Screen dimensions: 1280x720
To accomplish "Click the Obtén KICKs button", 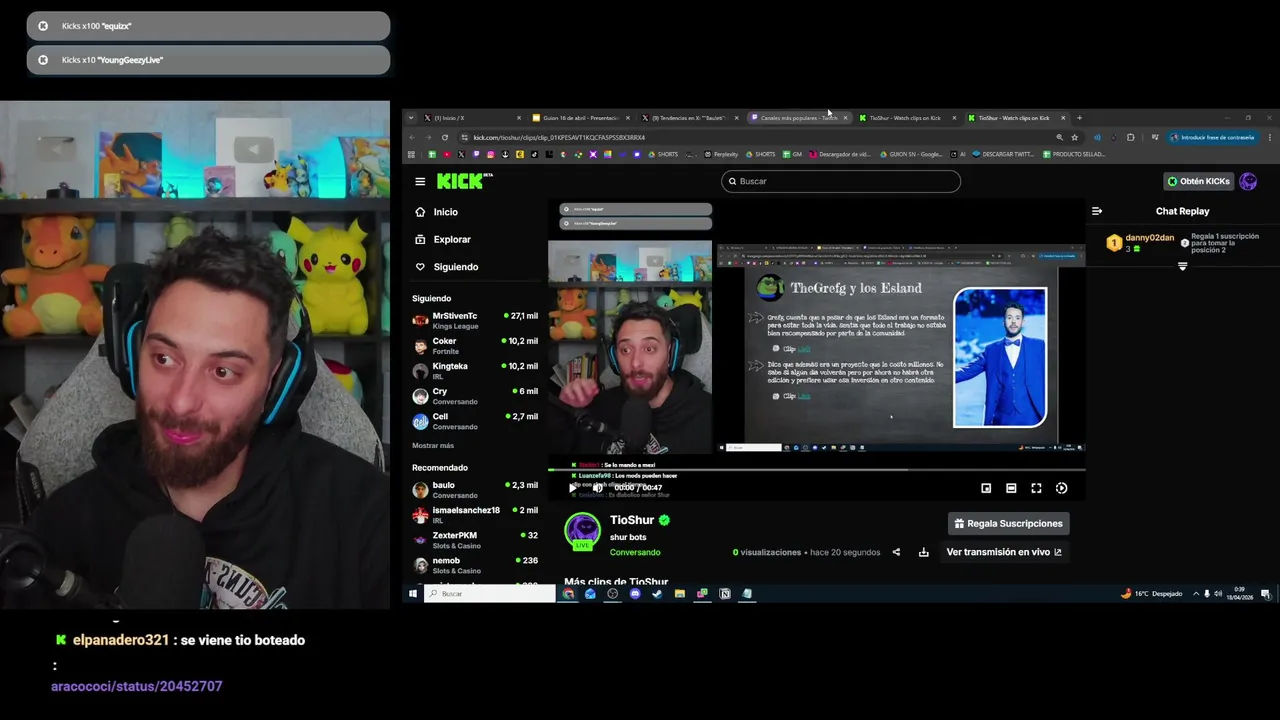I will tap(1198, 181).
